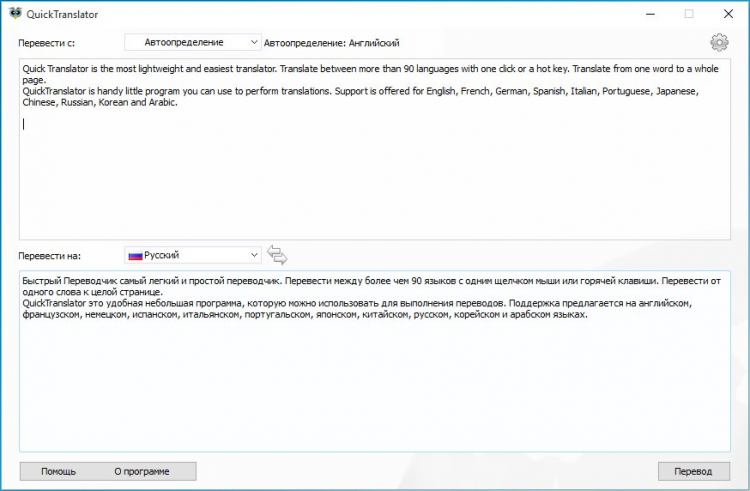
Task: Close the QuickTranslator window
Action: click(x=728, y=14)
